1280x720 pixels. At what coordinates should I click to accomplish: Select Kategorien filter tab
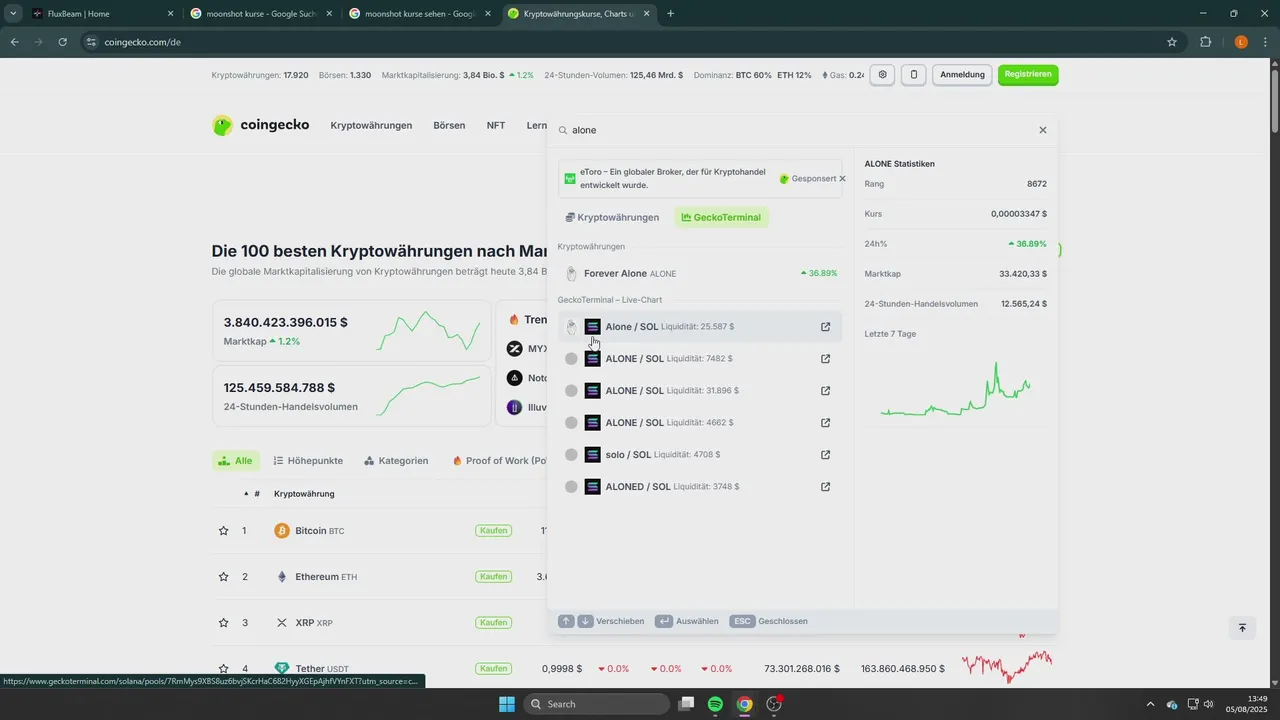[396, 461]
